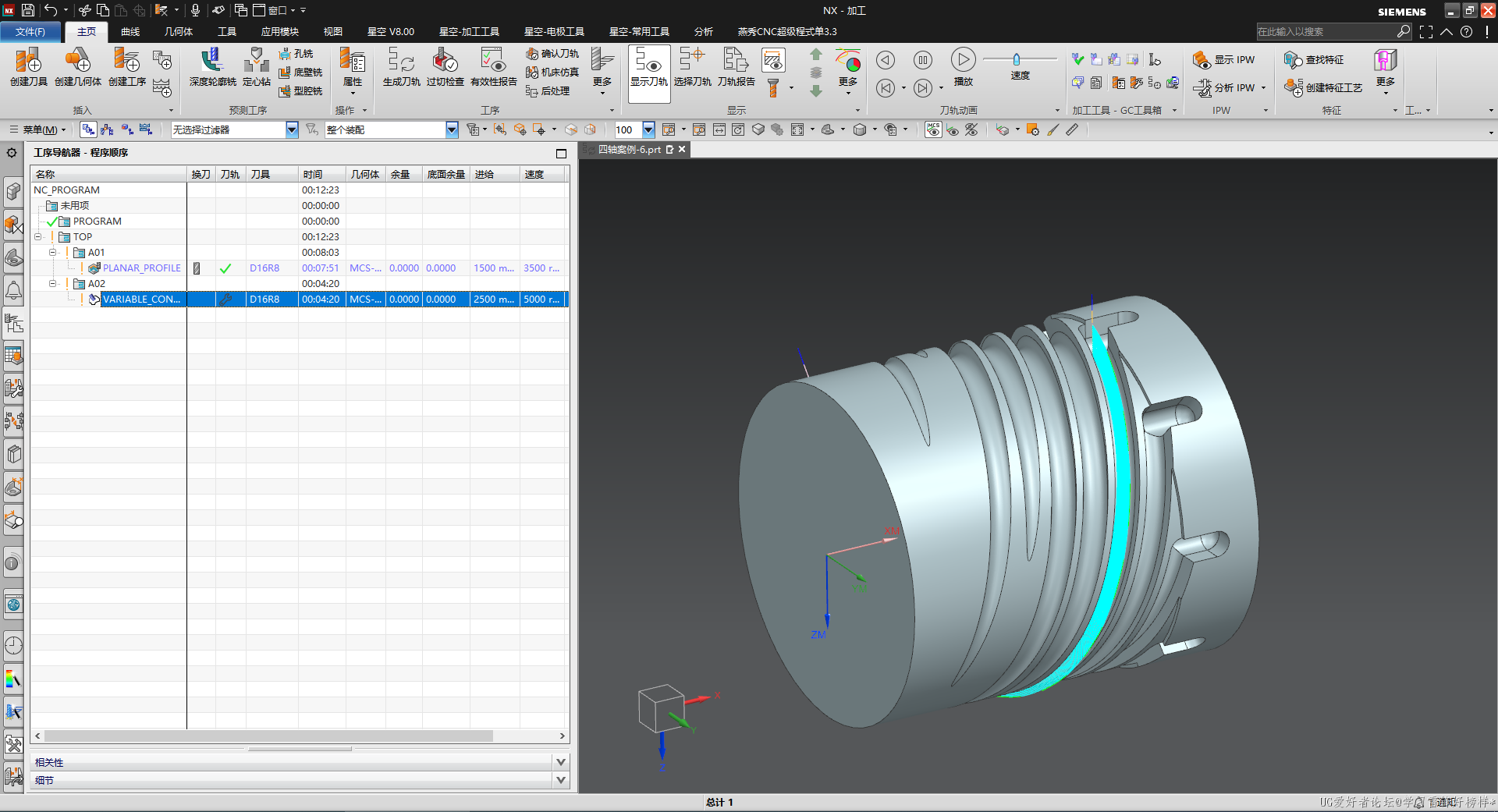Select the VARIABLE_CON... operation row
Viewport: 1498px width, 812px height.
click(x=300, y=299)
